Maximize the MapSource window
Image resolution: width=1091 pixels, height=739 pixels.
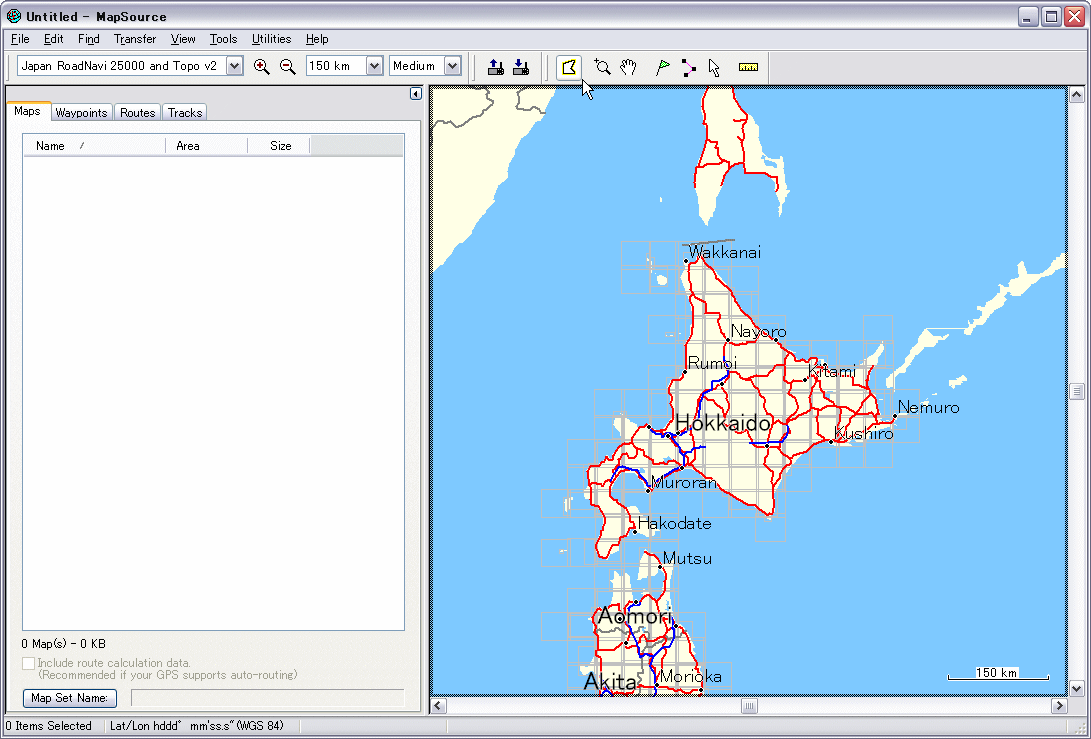(x=1051, y=17)
